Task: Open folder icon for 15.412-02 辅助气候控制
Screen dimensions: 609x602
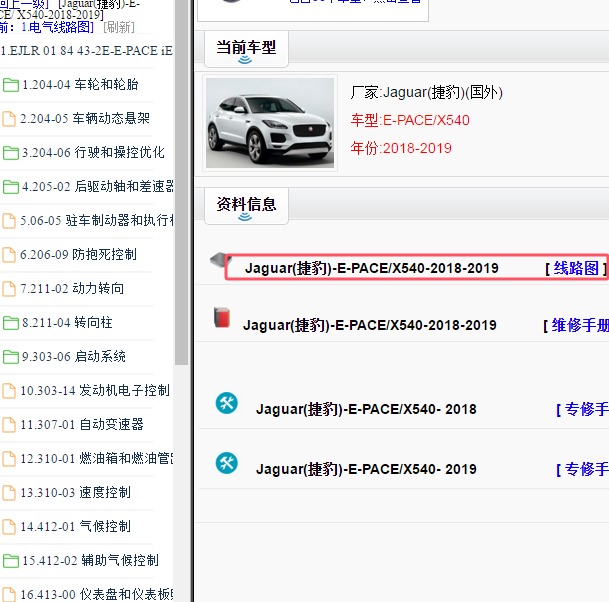Action: [10, 561]
